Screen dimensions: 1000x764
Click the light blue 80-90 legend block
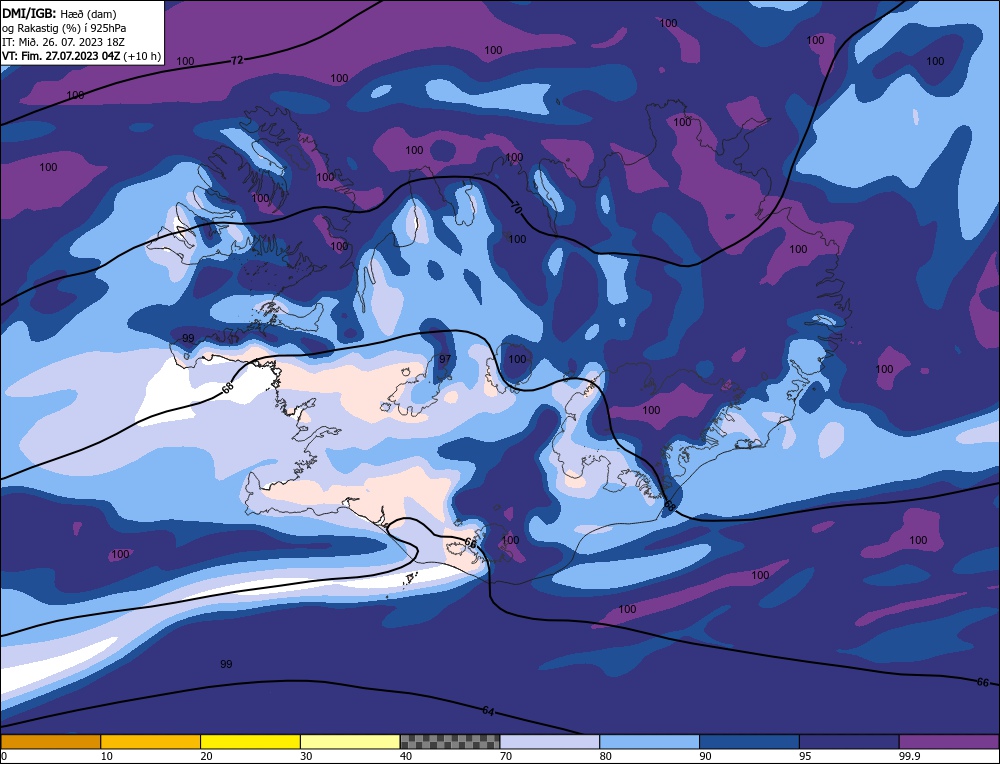649,742
